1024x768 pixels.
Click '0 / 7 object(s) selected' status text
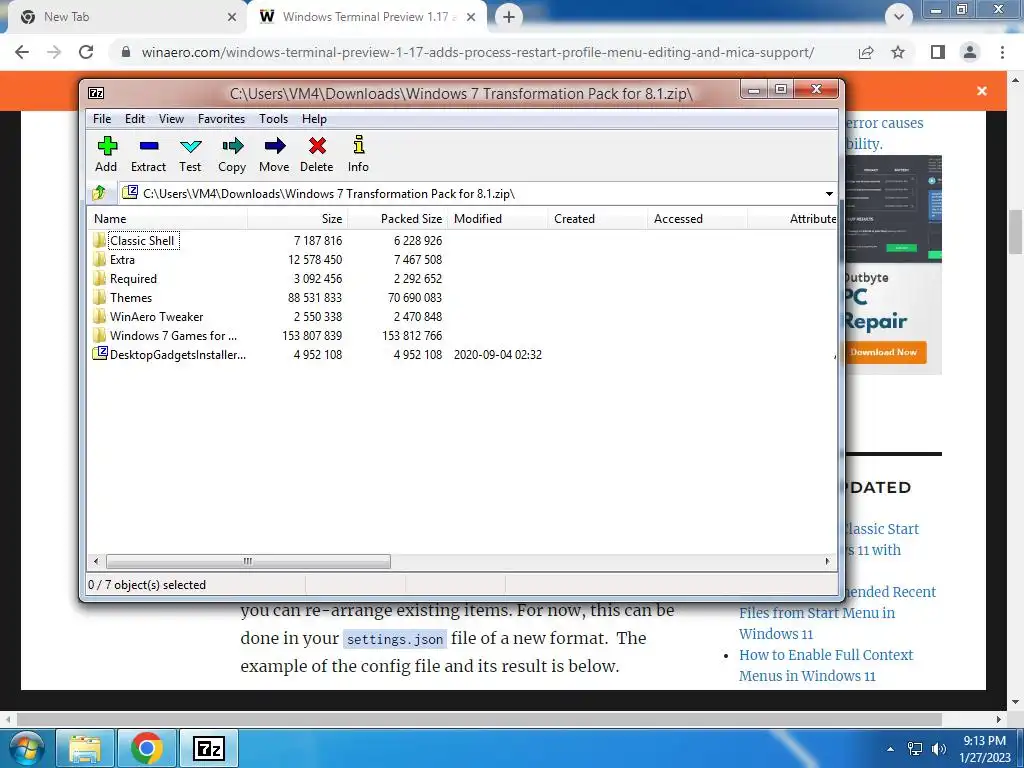[147, 585]
